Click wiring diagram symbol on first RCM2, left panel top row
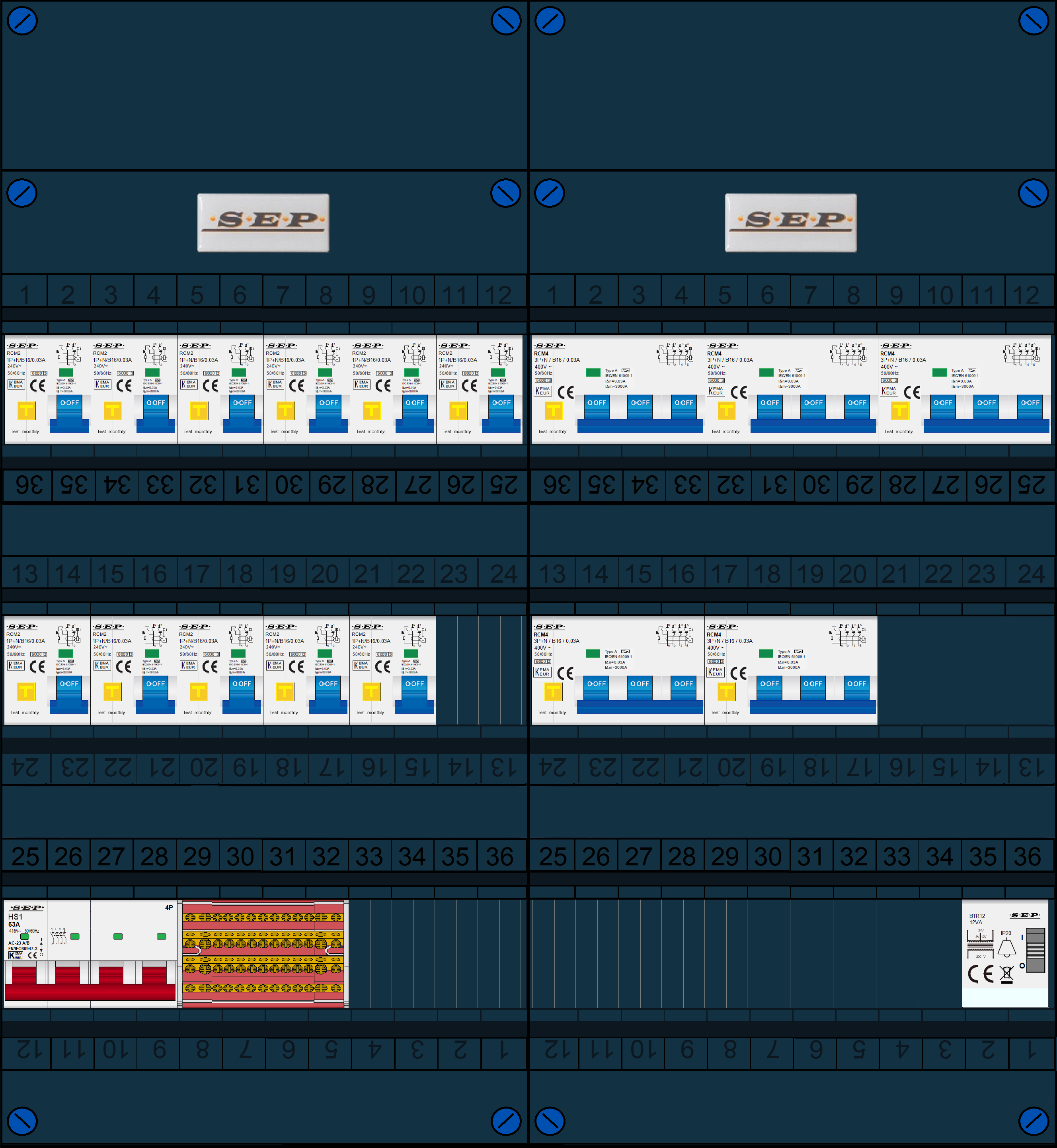Screen dimensions: 1057x1148 point(69,354)
